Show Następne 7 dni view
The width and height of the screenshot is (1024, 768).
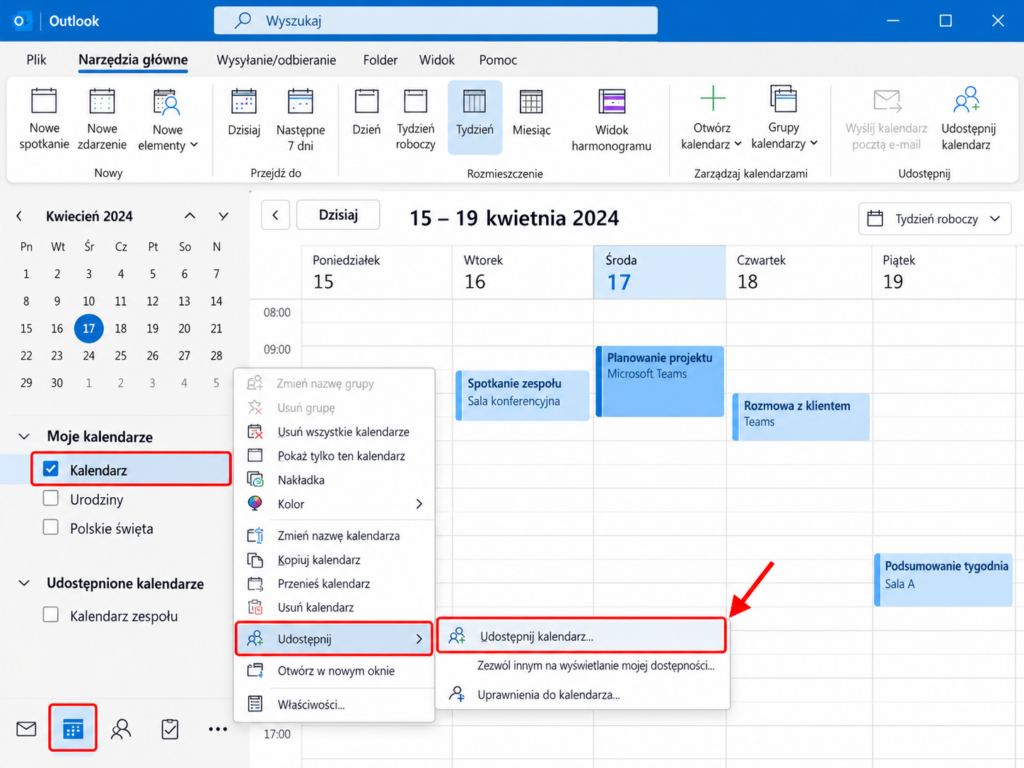click(300, 120)
